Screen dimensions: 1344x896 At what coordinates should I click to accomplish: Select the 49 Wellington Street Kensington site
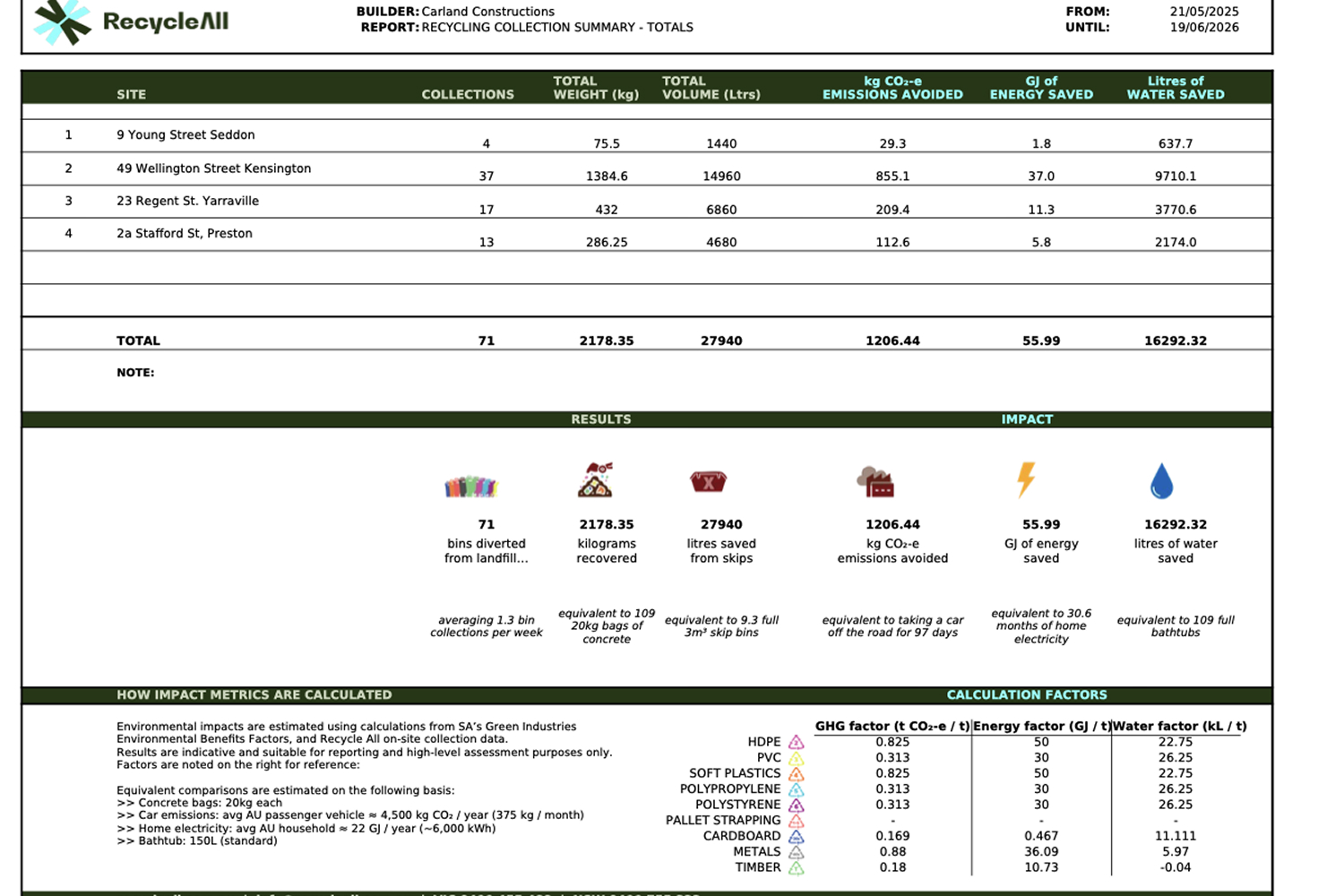tap(213, 168)
